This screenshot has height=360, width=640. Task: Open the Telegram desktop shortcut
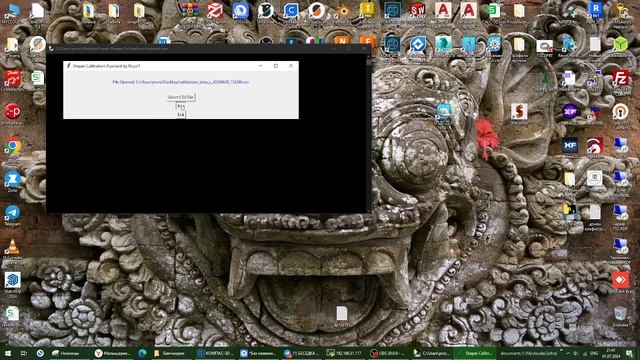pos(13,213)
